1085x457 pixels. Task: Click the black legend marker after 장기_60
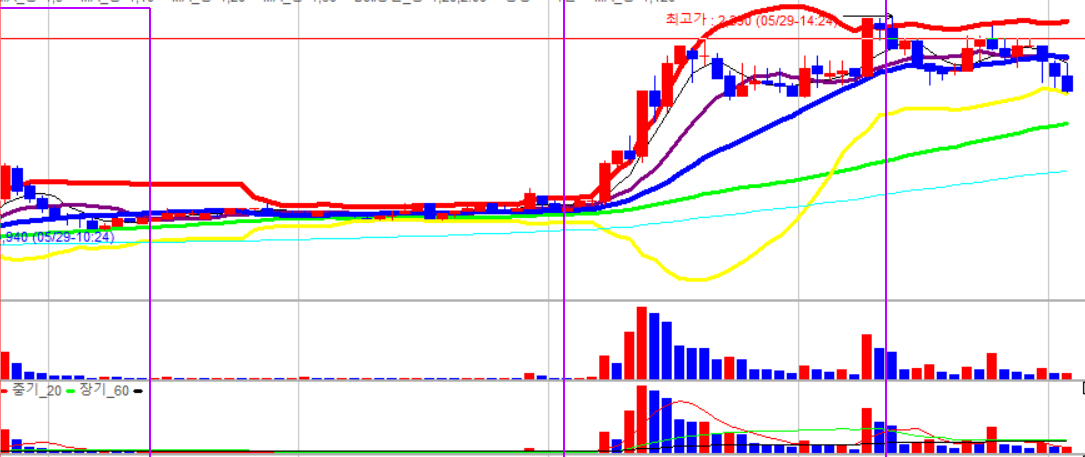(137, 391)
